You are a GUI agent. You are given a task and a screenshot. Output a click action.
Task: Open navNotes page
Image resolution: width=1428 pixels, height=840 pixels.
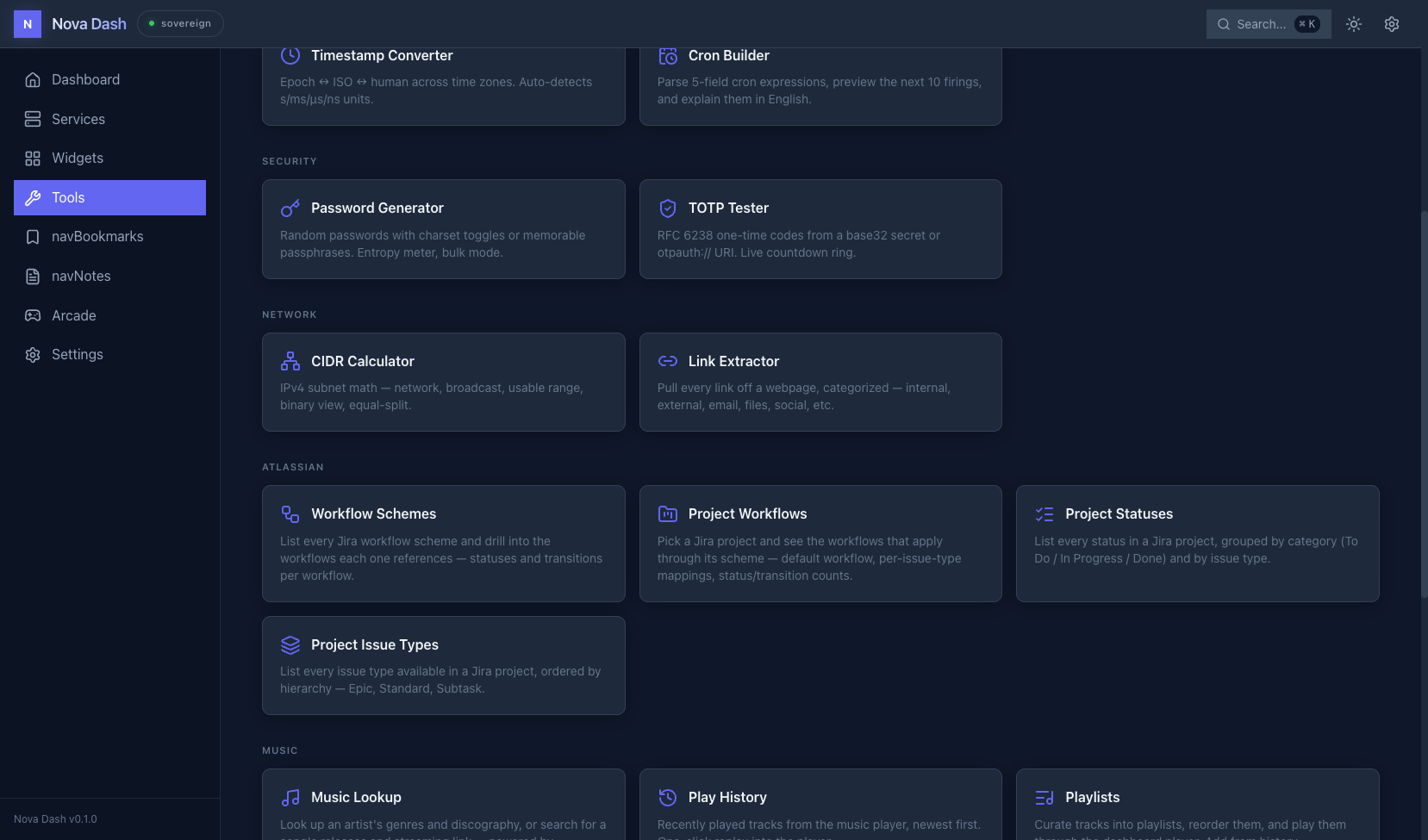pyautogui.click(x=109, y=277)
